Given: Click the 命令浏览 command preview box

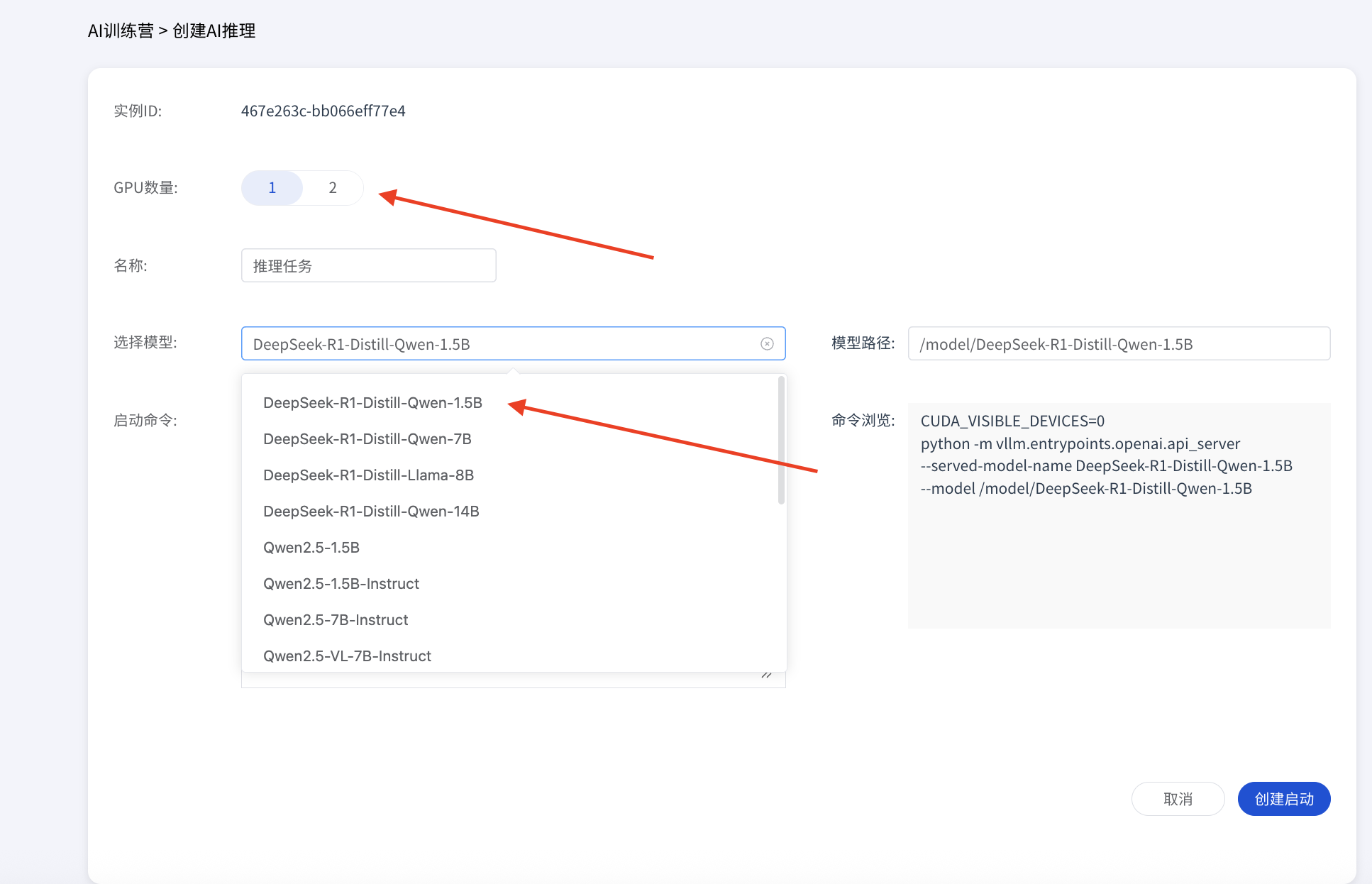Looking at the screenshot, I should click(1119, 515).
